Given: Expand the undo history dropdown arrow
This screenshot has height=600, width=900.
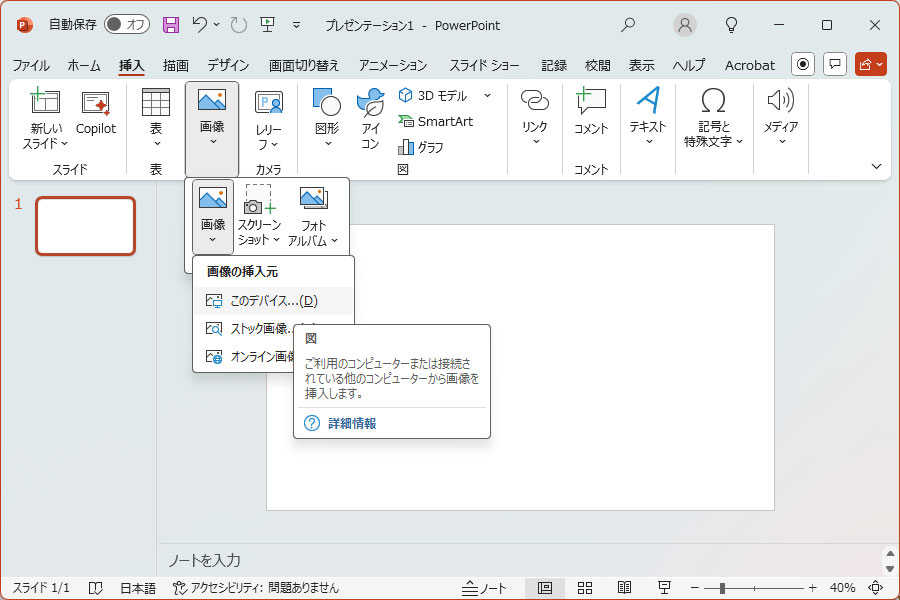Looking at the screenshot, I should [216, 25].
